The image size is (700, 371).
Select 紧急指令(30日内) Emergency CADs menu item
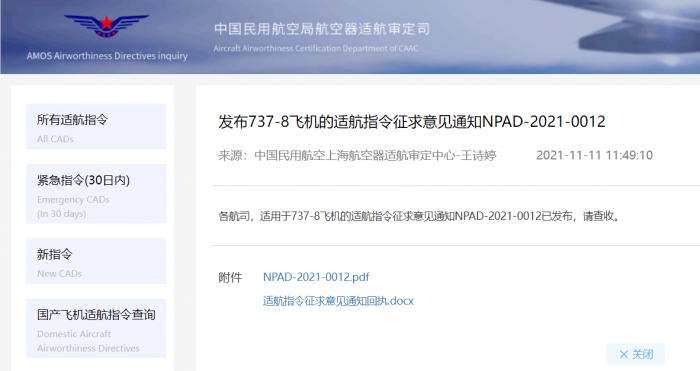96,193
